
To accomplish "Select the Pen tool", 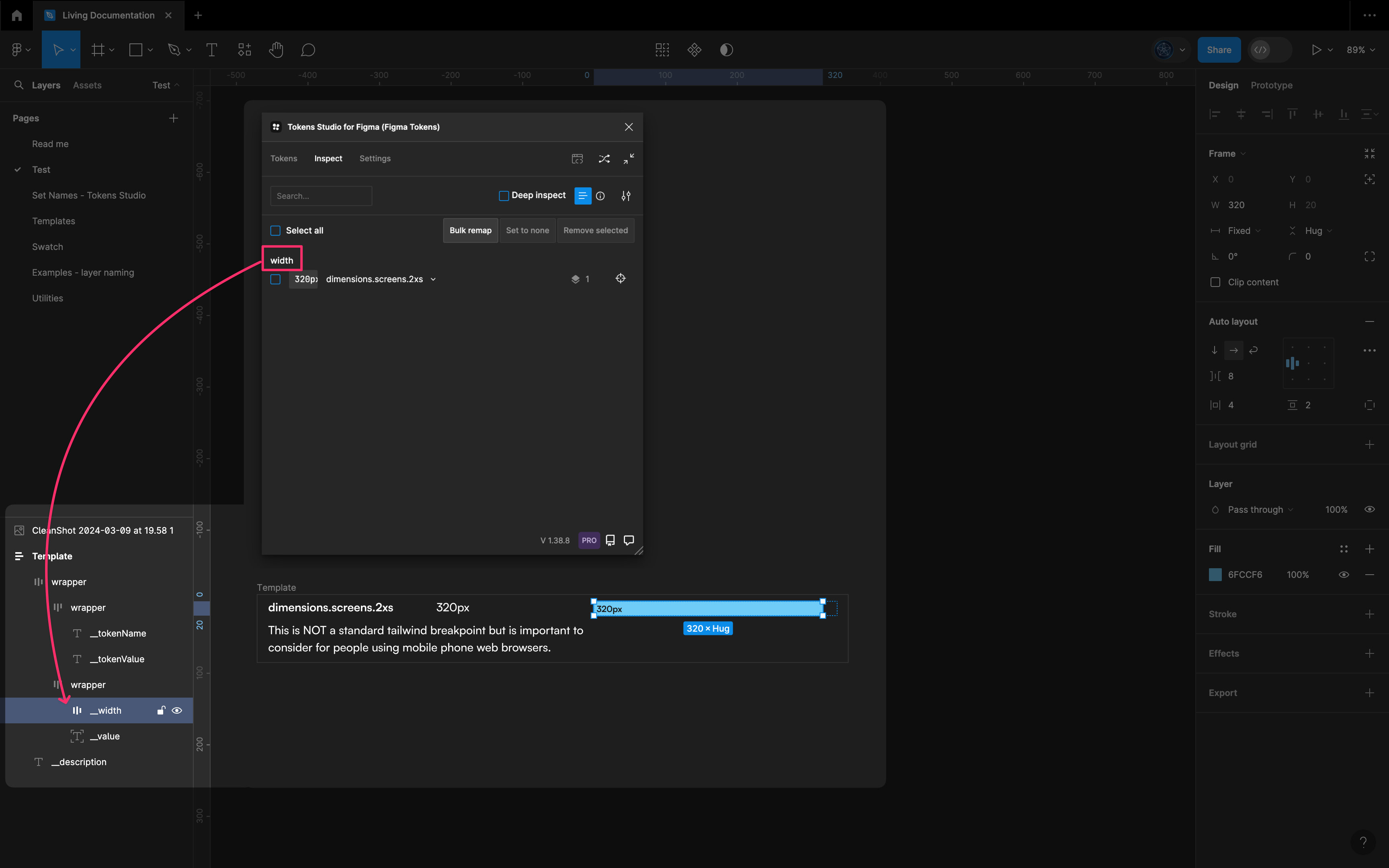I will (x=174, y=50).
